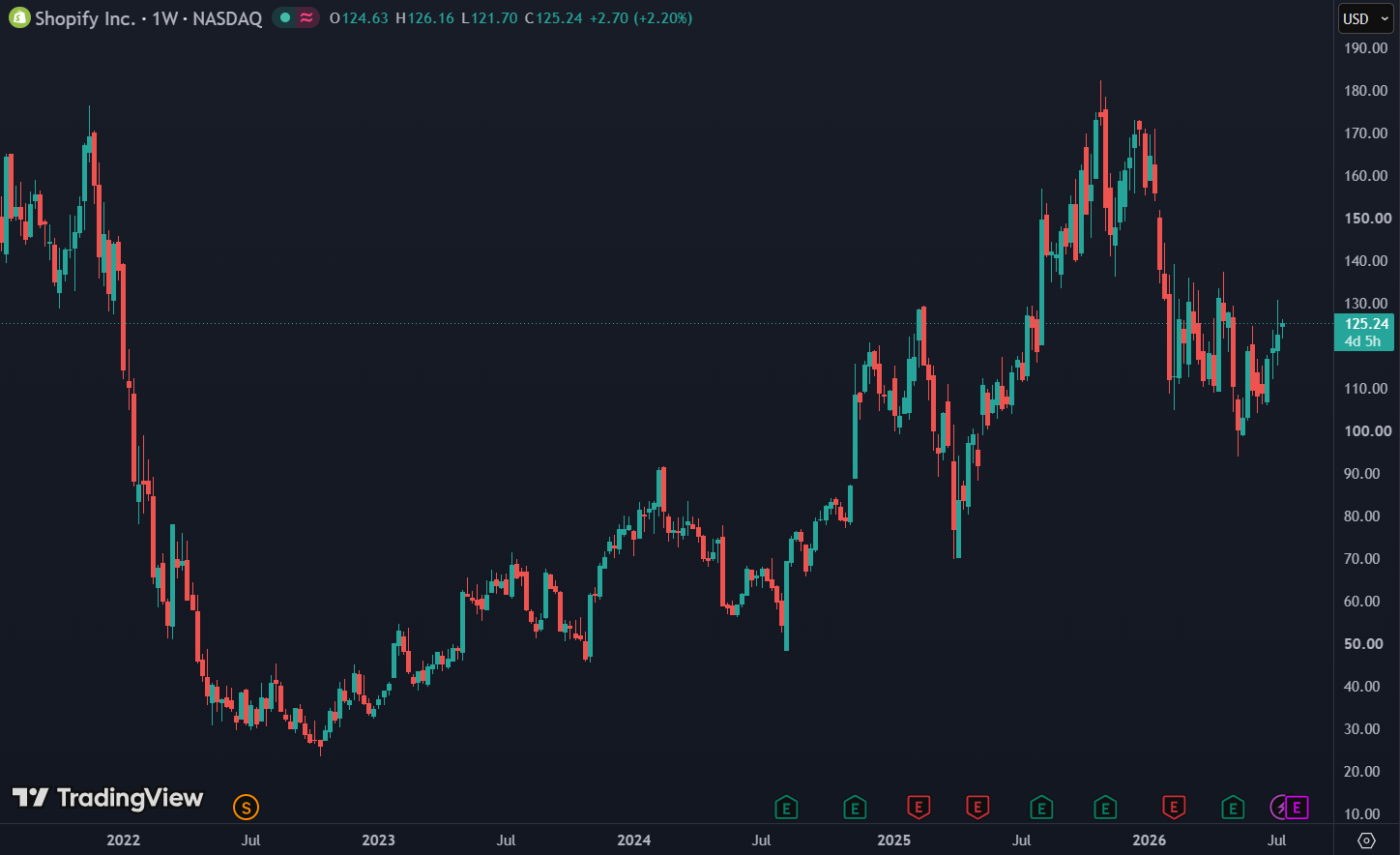Click the 160.00 price axis label
The width and height of the screenshot is (1400, 855).
tap(1366, 175)
